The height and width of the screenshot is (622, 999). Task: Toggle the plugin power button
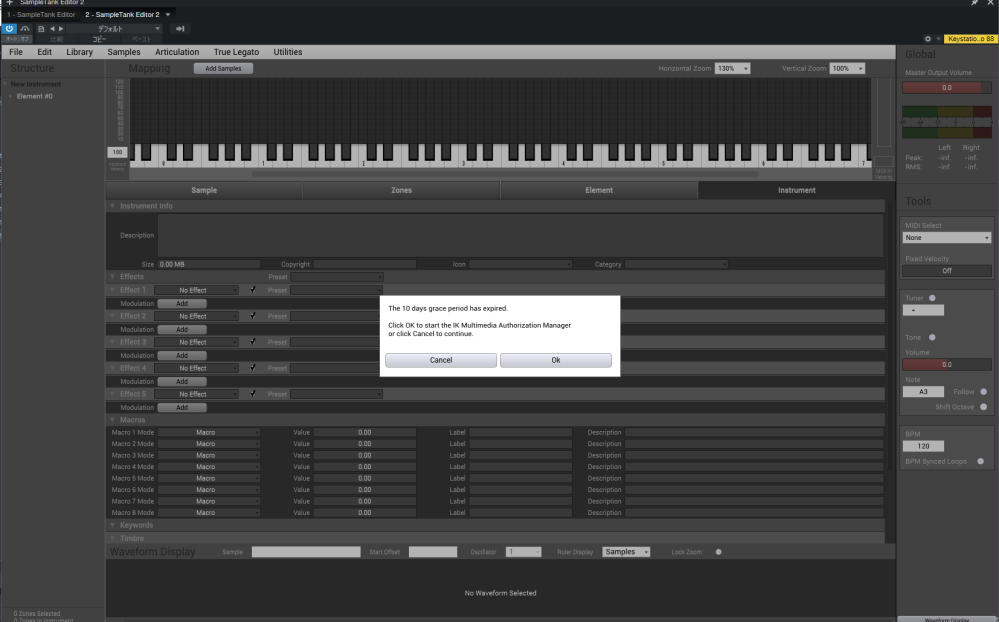click(x=9, y=29)
